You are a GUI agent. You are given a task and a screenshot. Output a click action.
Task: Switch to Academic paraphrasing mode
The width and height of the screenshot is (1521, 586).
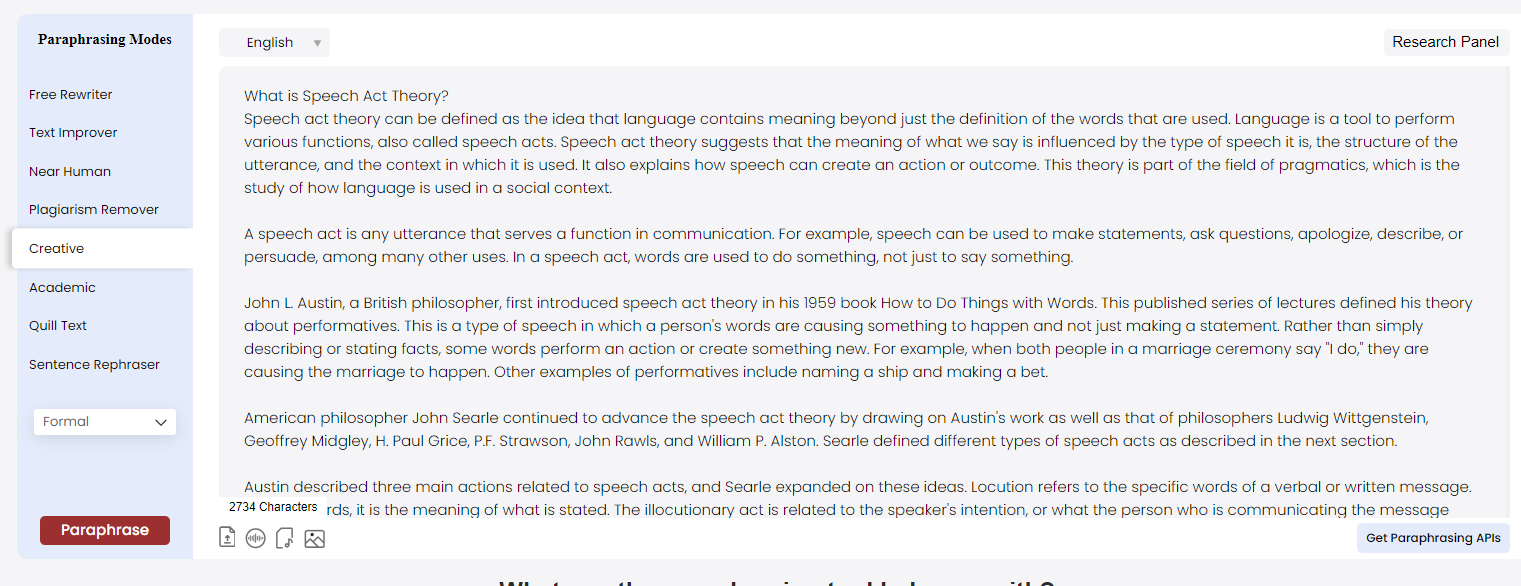[x=62, y=288]
